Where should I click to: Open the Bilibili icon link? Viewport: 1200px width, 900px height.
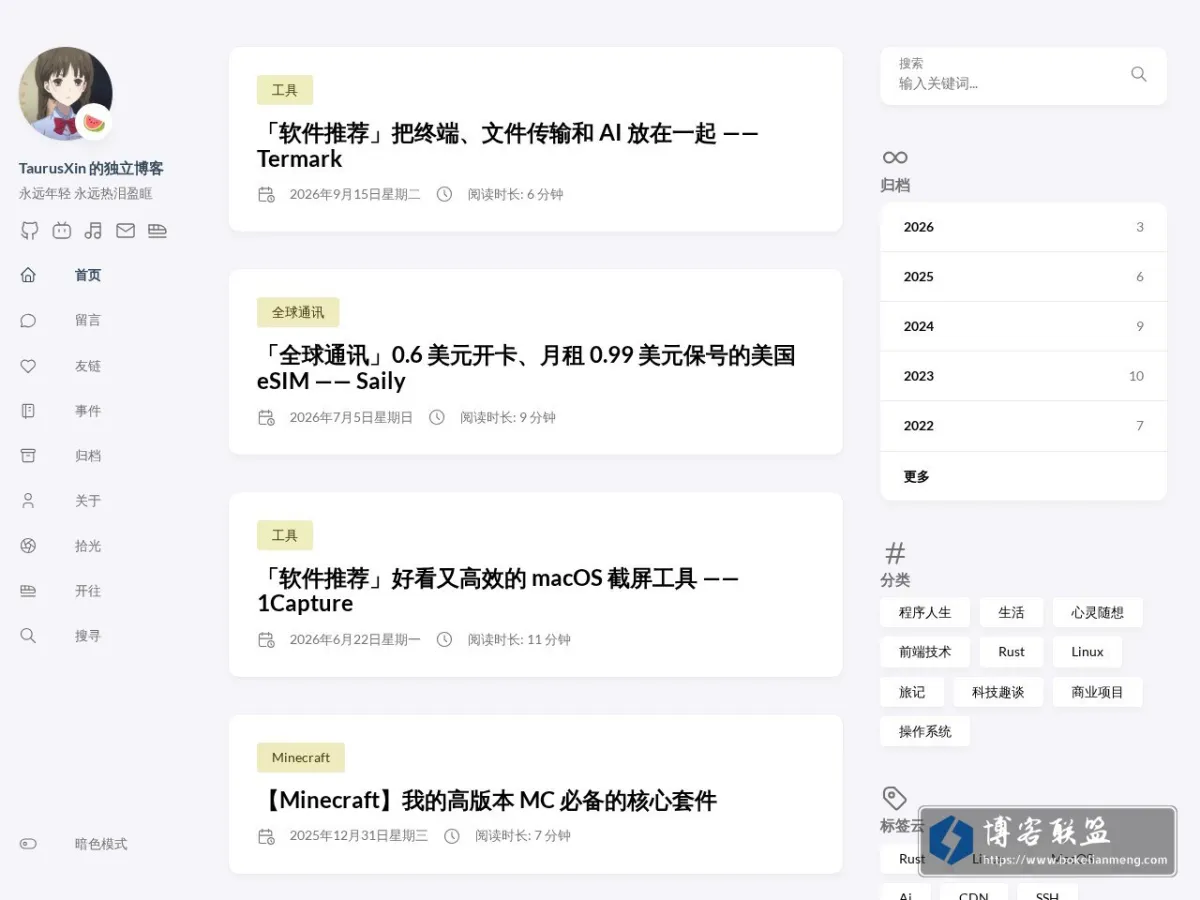pyautogui.click(x=62, y=231)
